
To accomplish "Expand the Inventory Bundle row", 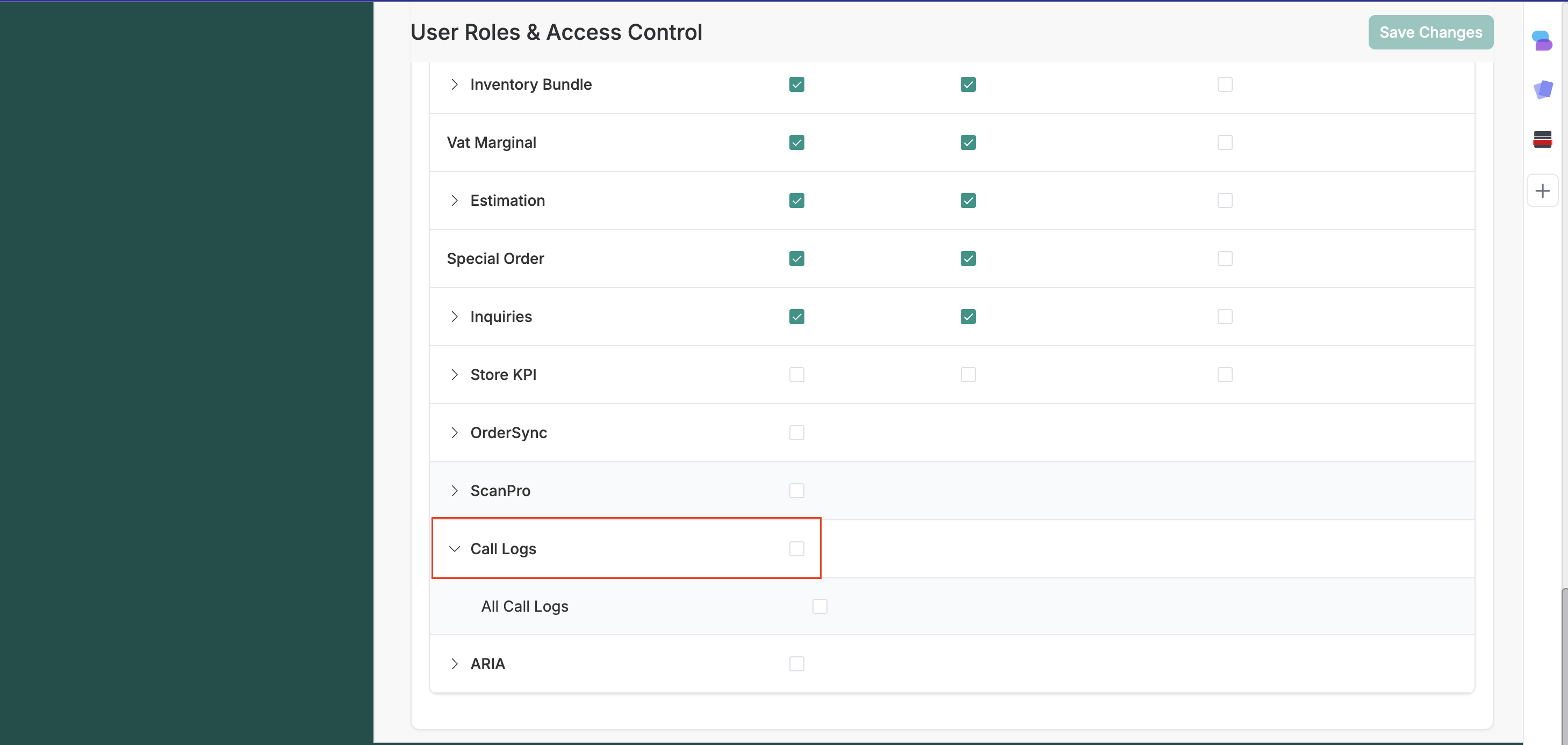I will point(454,84).
